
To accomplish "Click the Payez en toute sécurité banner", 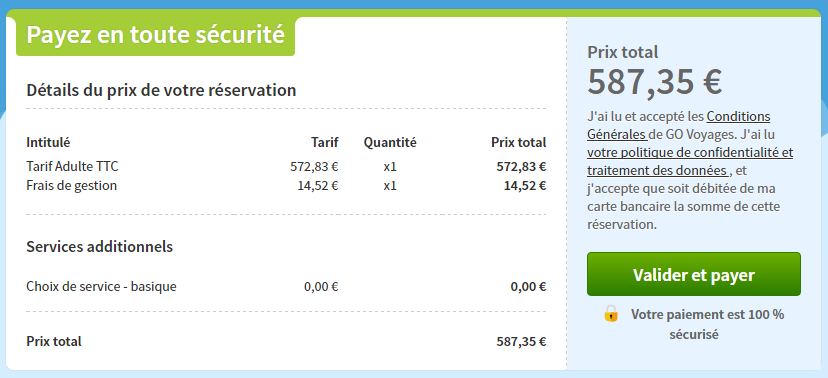I will click(155, 35).
